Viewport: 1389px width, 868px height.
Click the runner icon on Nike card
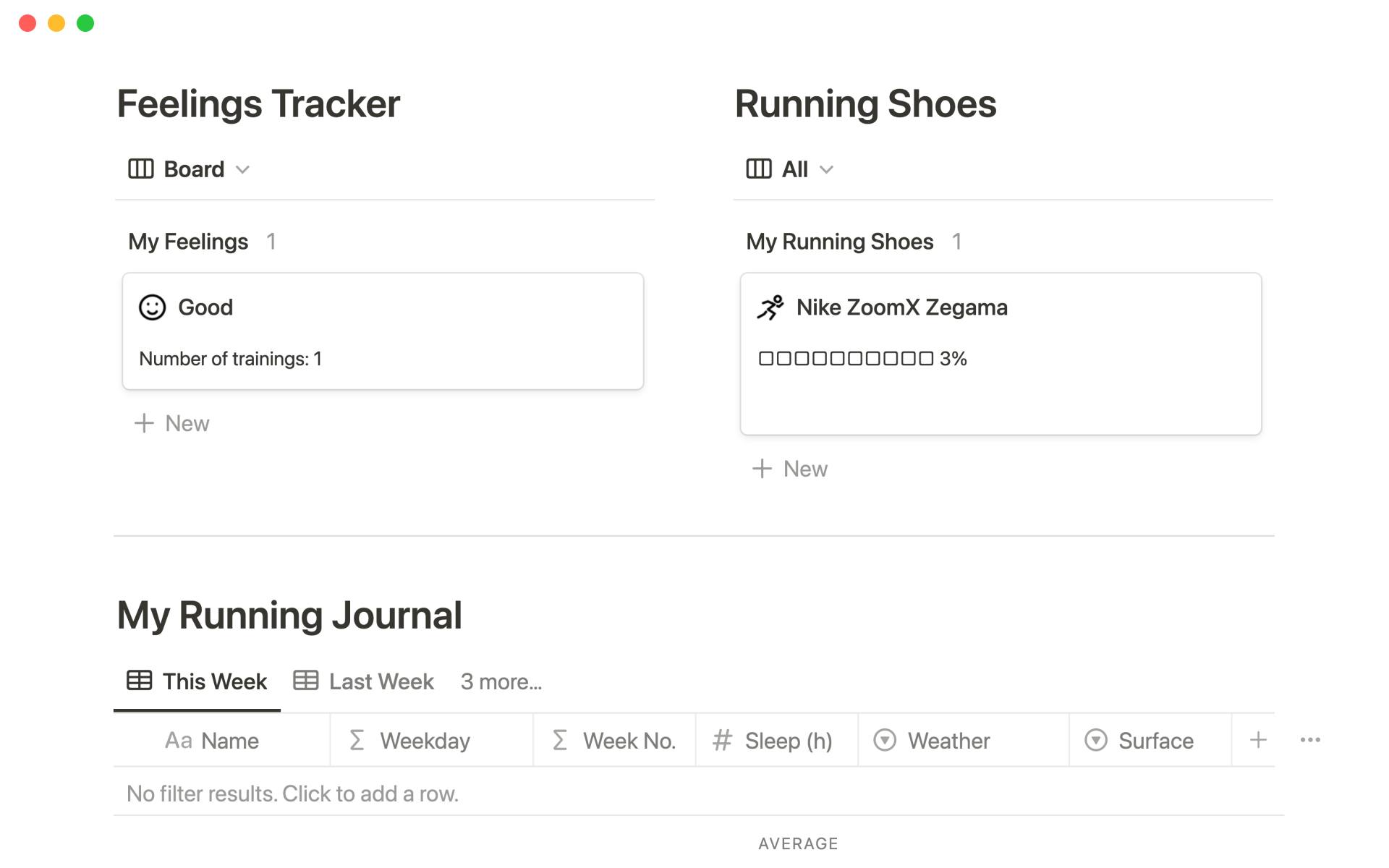click(x=770, y=307)
